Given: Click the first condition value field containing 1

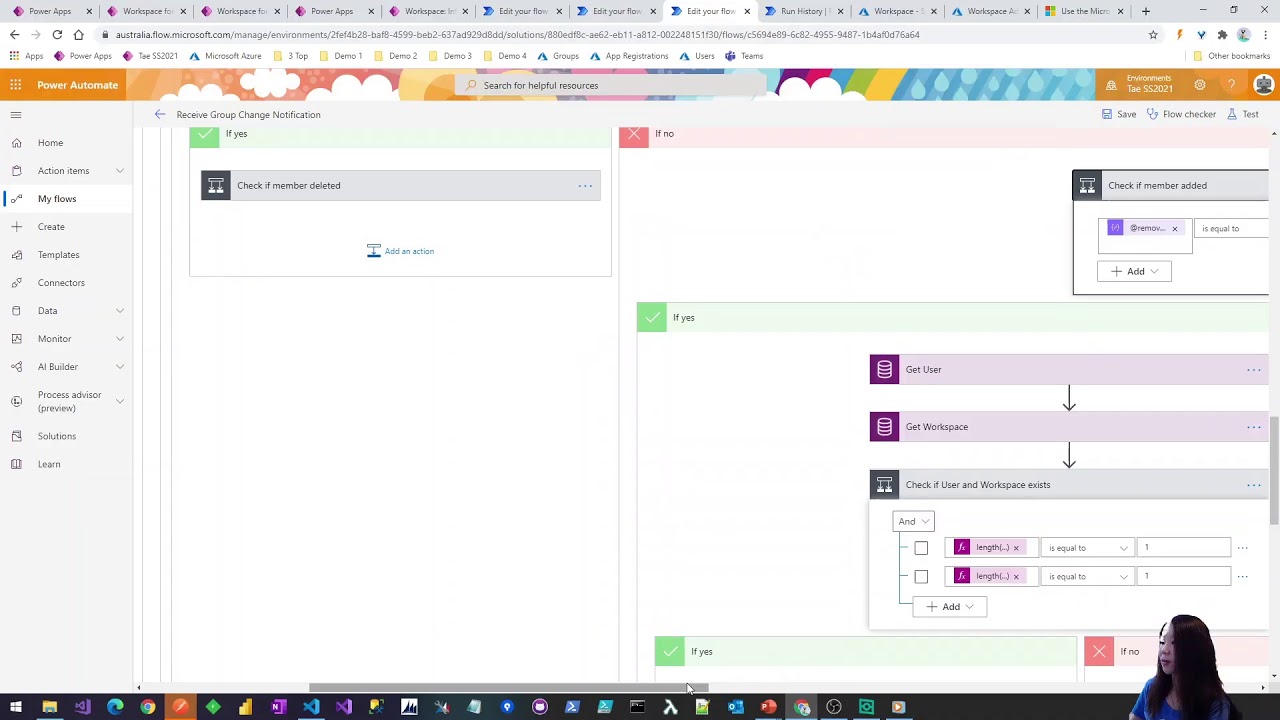Looking at the screenshot, I should point(1186,548).
